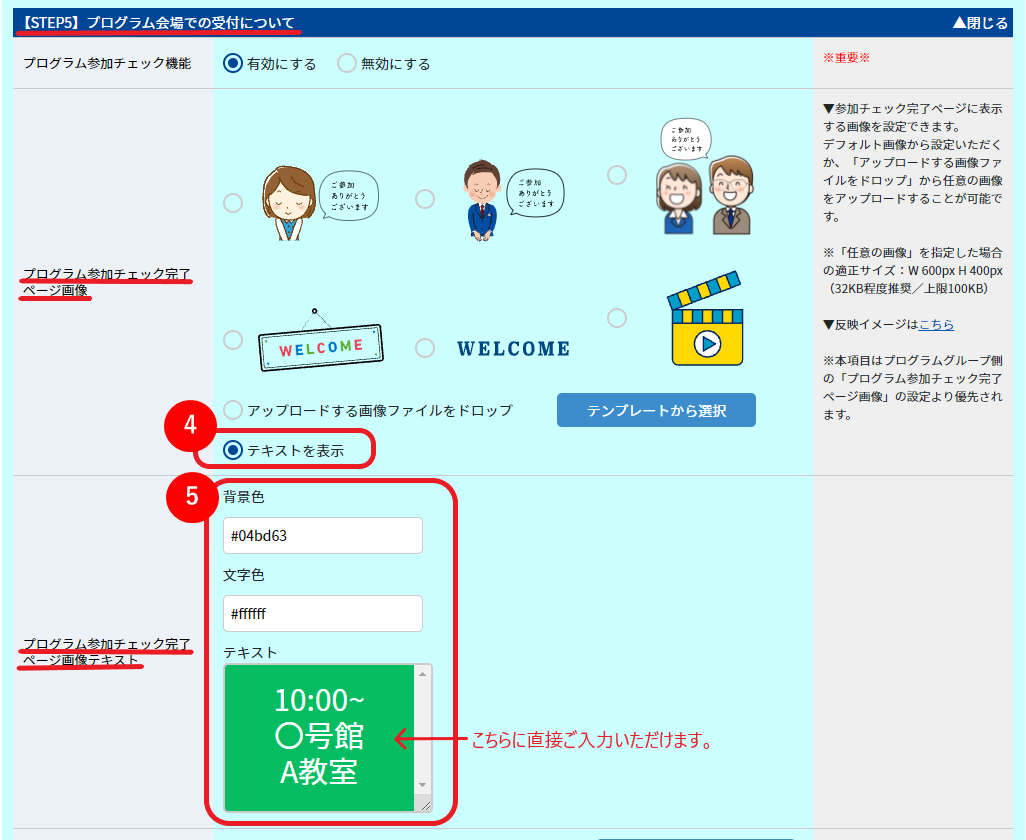
Task: Click the 【STEP5】プログラム会場での受付について header
Action: [x=158, y=23]
